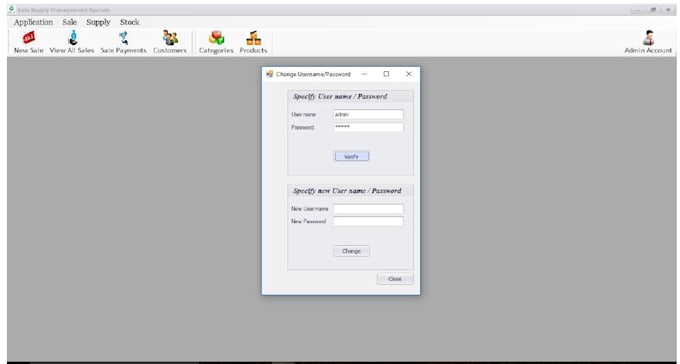Click the app icon in main title bar
680x364 pixels.
[11, 10]
